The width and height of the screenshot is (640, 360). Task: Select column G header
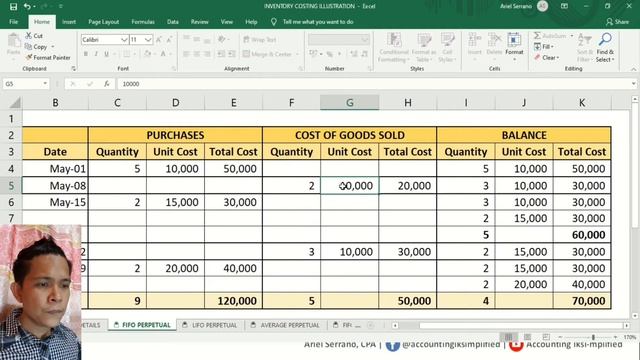[x=349, y=102]
